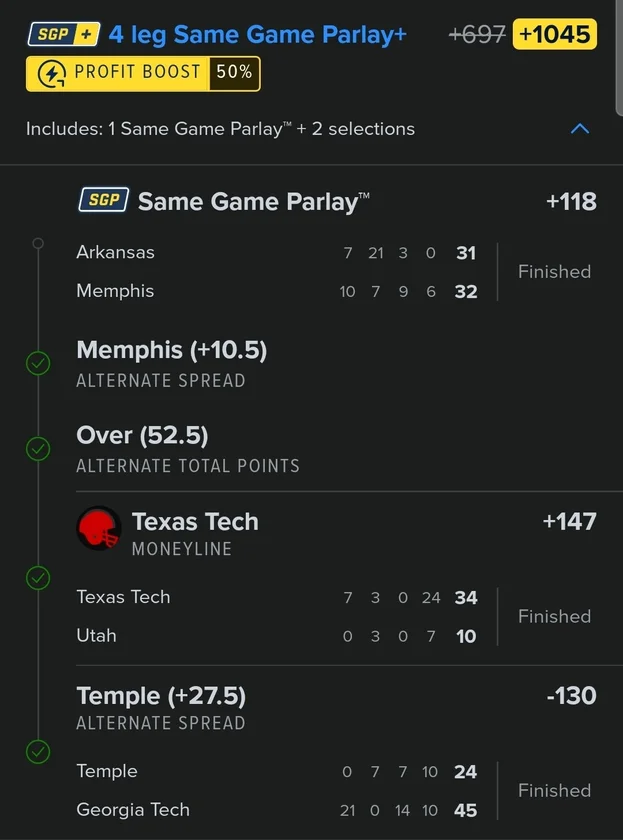Click the boosted +1045 odds badge
The height and width of the screenshot is (840, 623).
(554, 34)
